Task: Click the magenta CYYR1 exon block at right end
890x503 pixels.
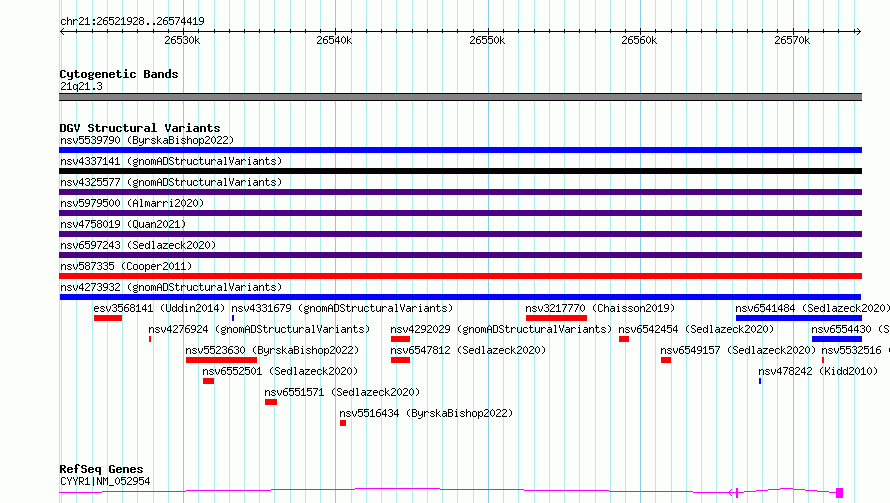Action: click(839, 493)
